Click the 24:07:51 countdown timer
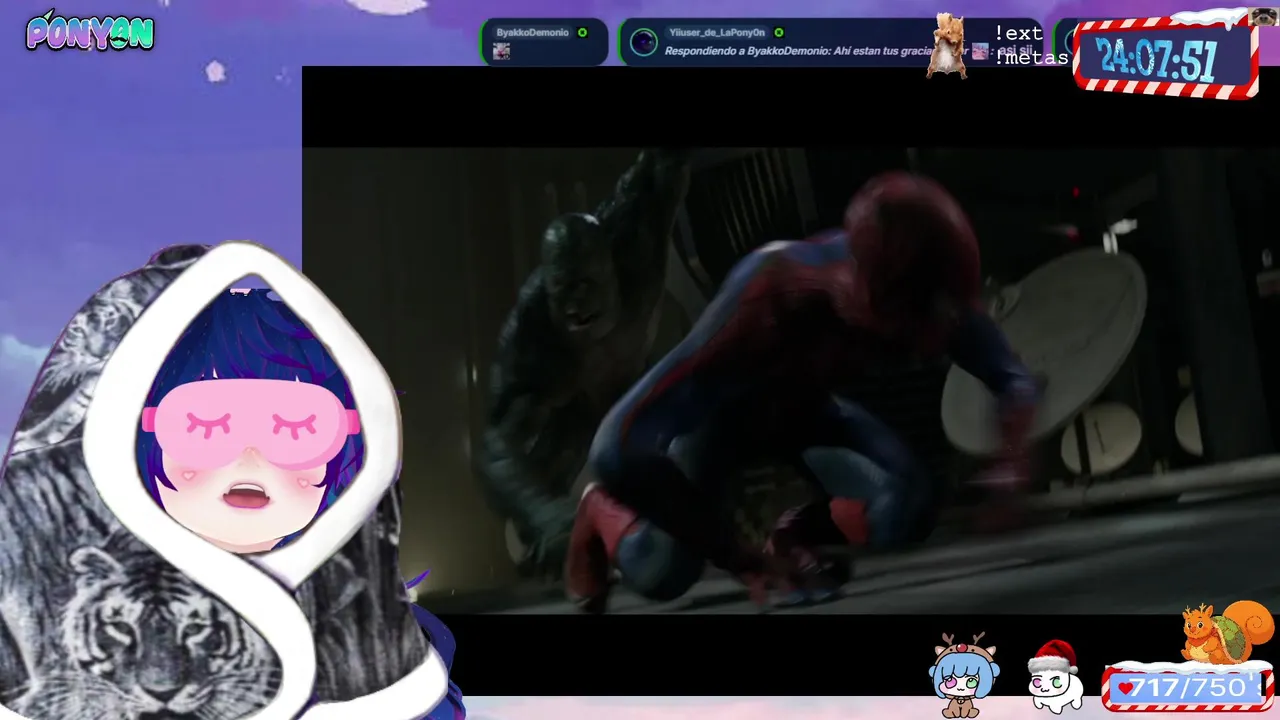 (x=1156, y=60)
